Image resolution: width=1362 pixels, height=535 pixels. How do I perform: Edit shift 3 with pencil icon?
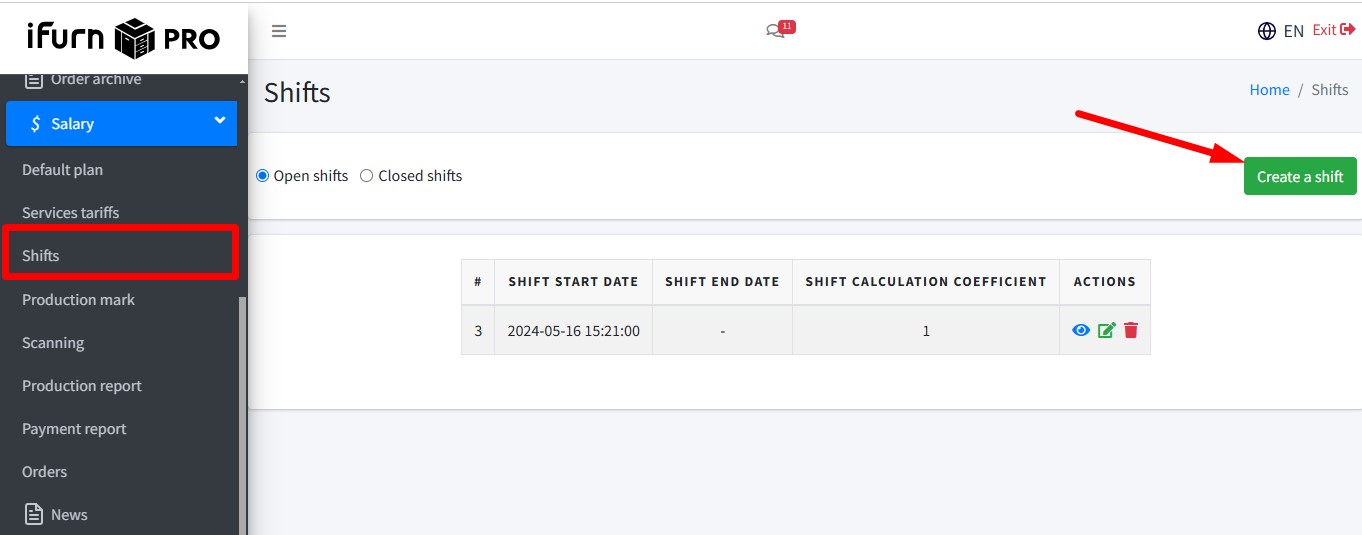(1106, 330)
